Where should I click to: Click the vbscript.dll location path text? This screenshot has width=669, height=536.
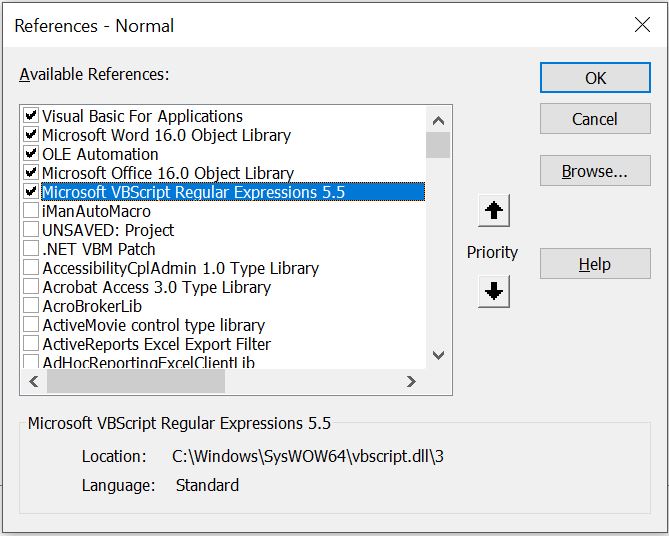(308, 456)
